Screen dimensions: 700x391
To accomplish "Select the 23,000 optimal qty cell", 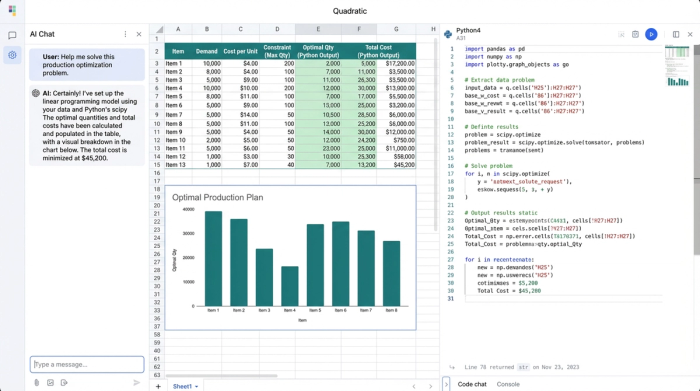I will point(318,148).
